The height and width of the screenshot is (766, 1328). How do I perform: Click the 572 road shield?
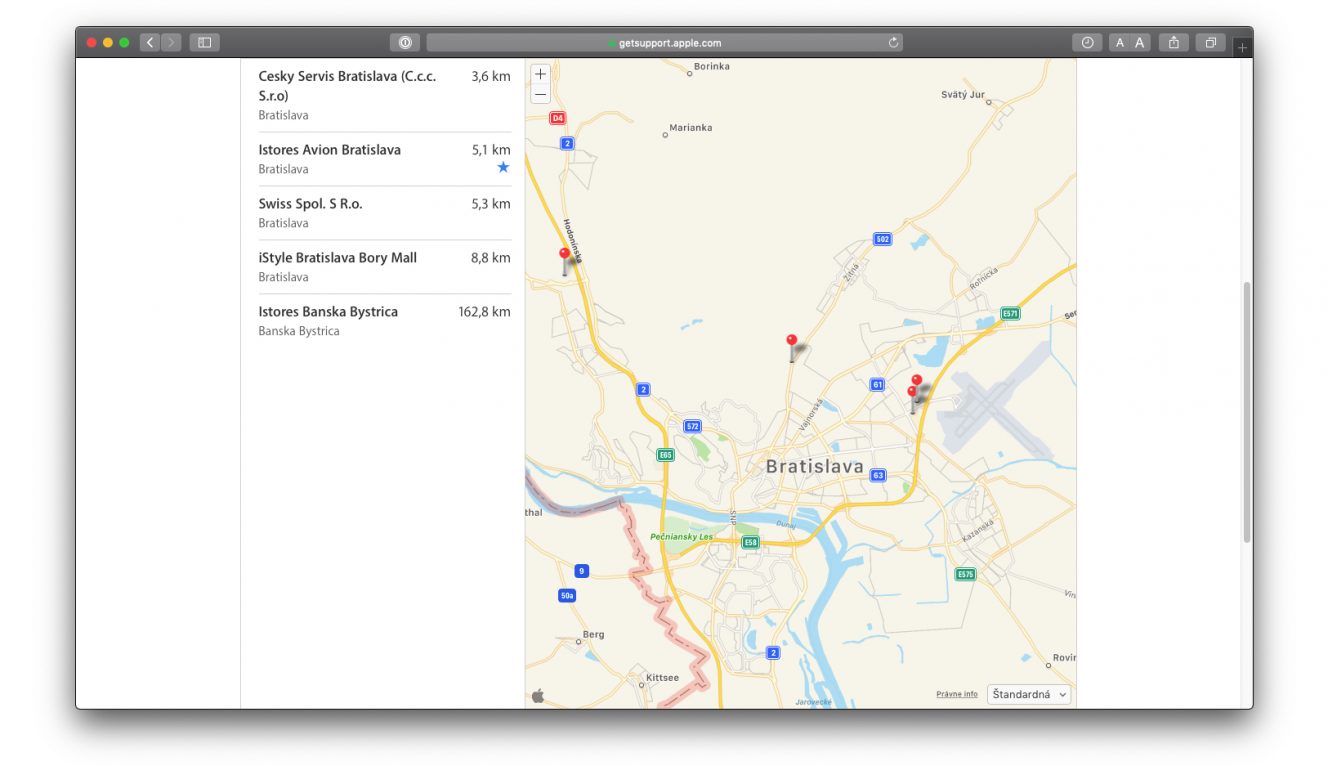pos(692,426)
